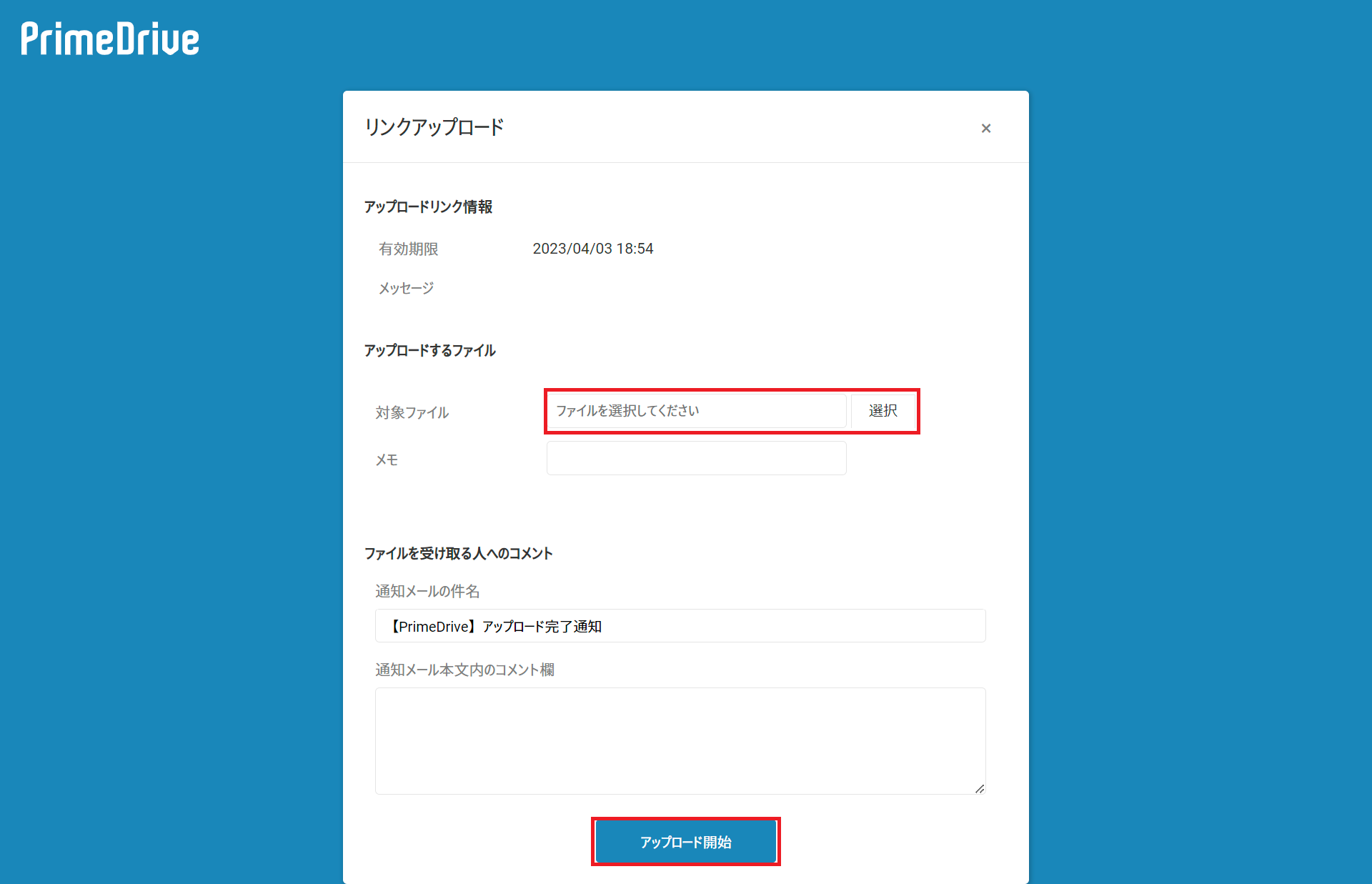Click the 対象ファイル label
1372x884 pixels.
click(x=412, y=412)
